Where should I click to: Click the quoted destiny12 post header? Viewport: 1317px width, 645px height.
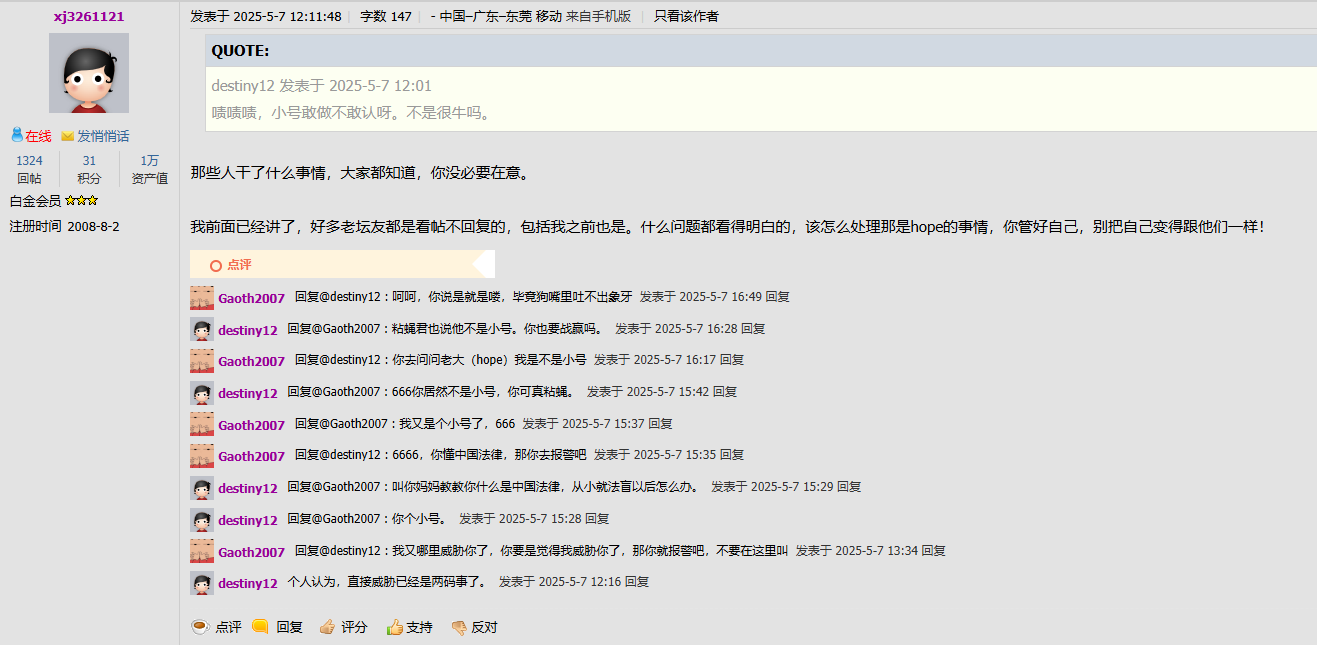pos(321,86)
